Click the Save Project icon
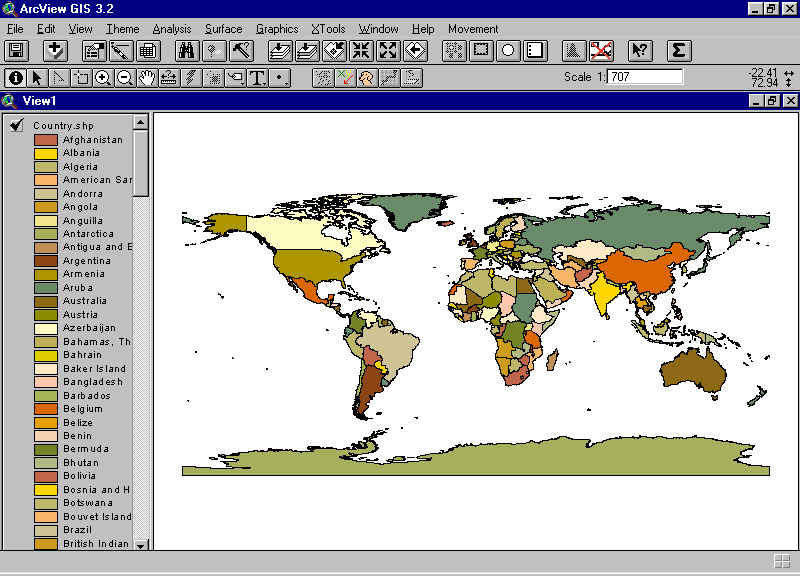This screenshot has width=800, height=576. pyautogui.click(x=15, y=51)
